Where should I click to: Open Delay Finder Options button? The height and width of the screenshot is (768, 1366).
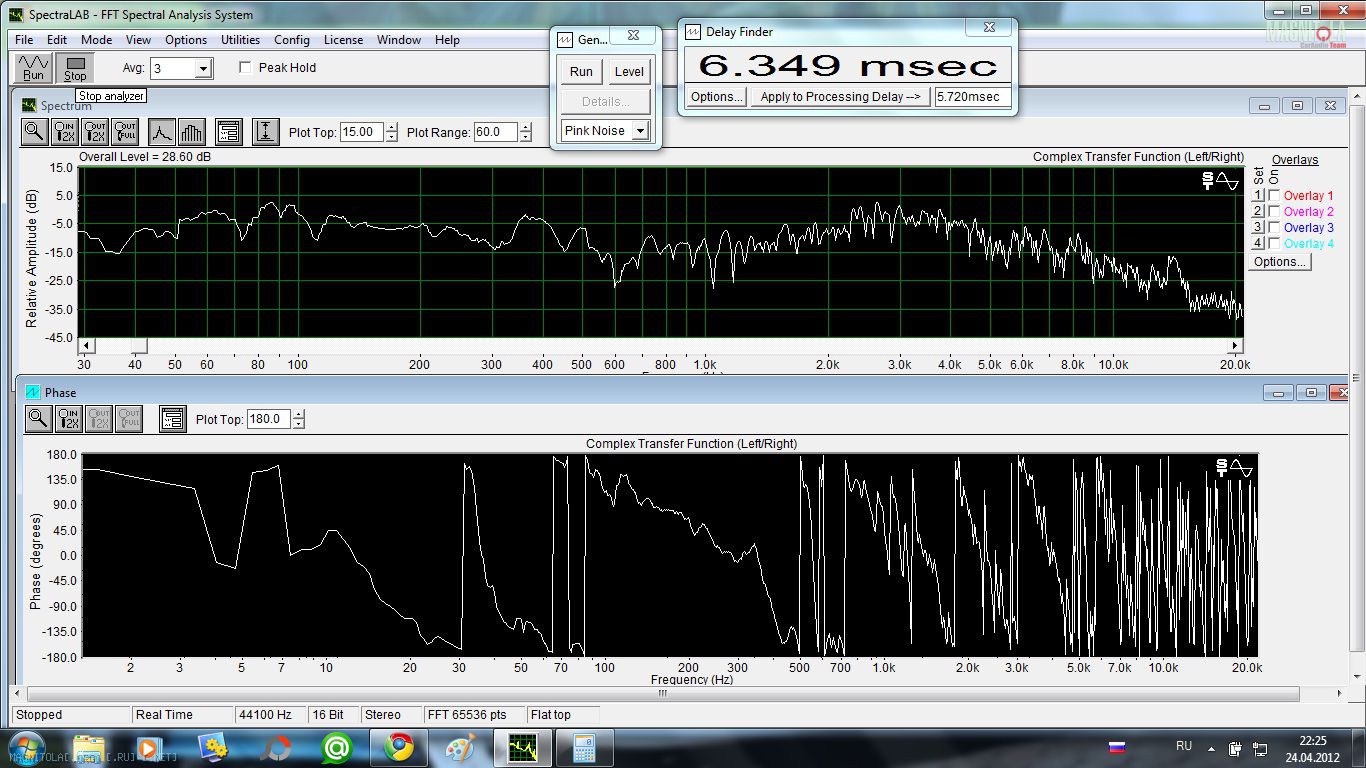[717, 97]
